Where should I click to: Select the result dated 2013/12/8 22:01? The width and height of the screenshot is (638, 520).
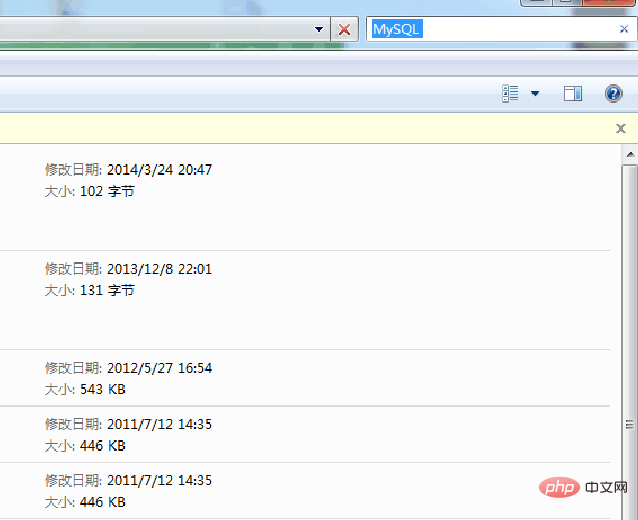click(304, 300)
